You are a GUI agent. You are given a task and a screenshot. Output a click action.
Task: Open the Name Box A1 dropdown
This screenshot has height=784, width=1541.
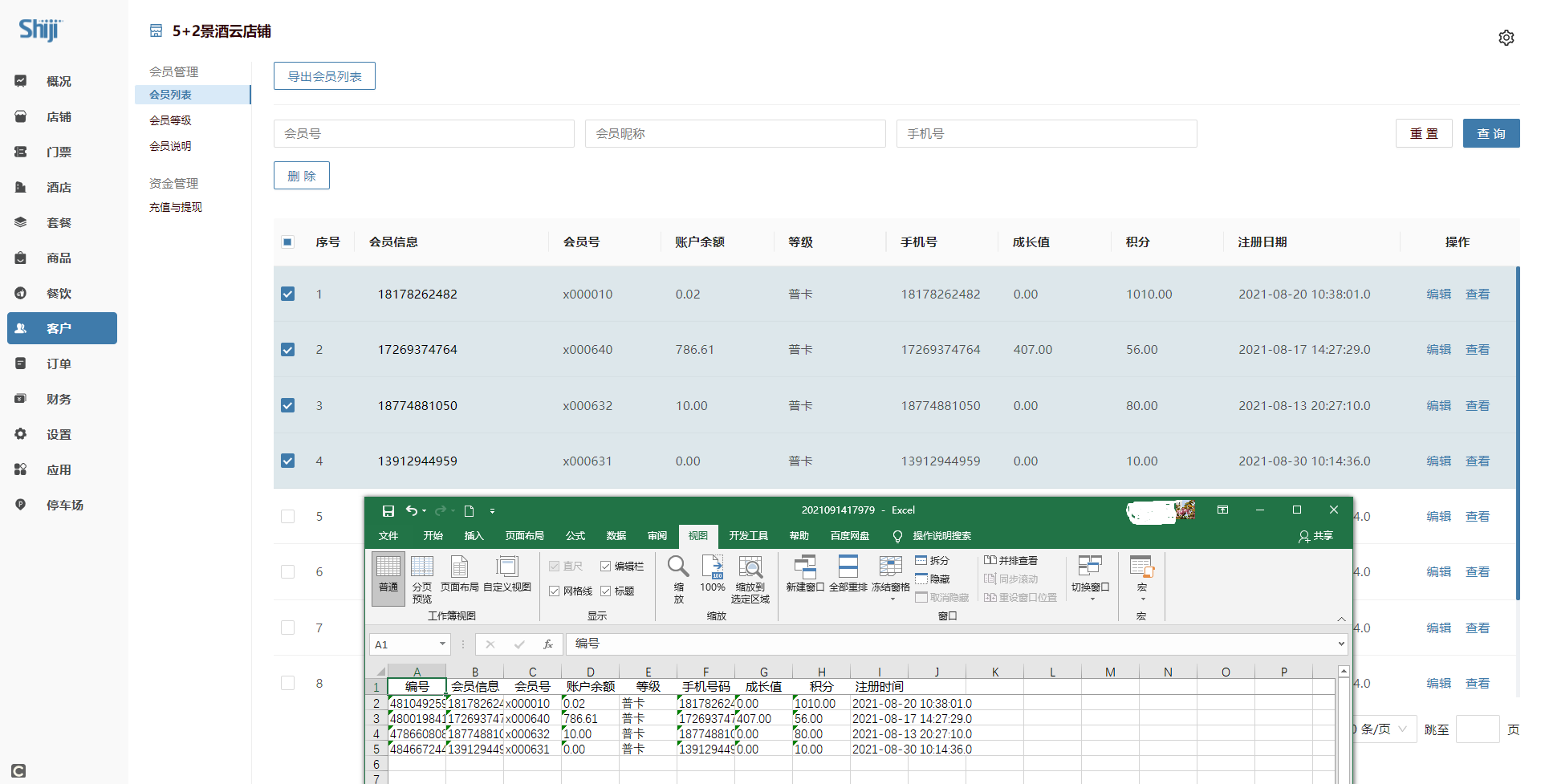click(442, 644)
